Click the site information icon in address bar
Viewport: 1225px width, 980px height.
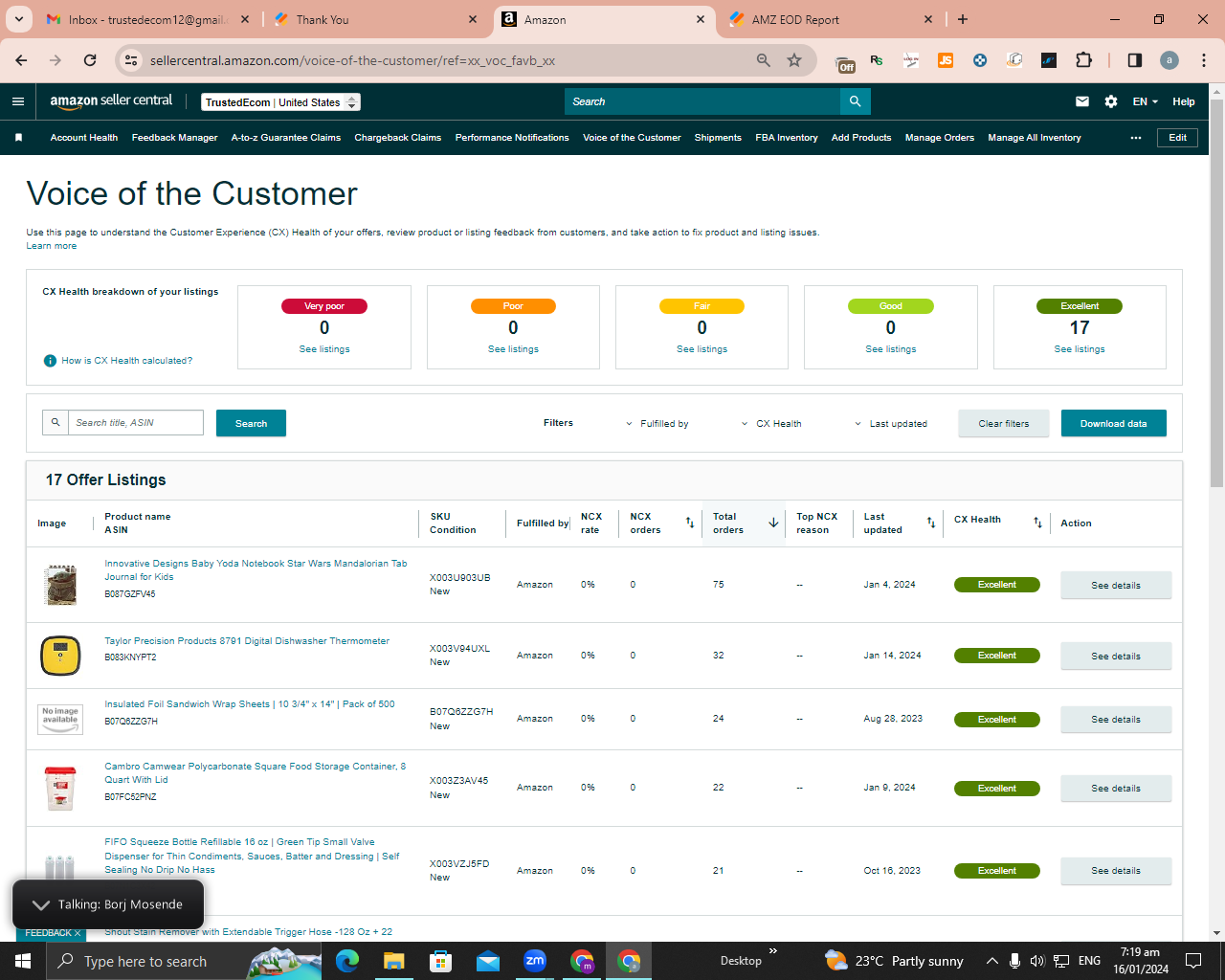pos(131,60)
